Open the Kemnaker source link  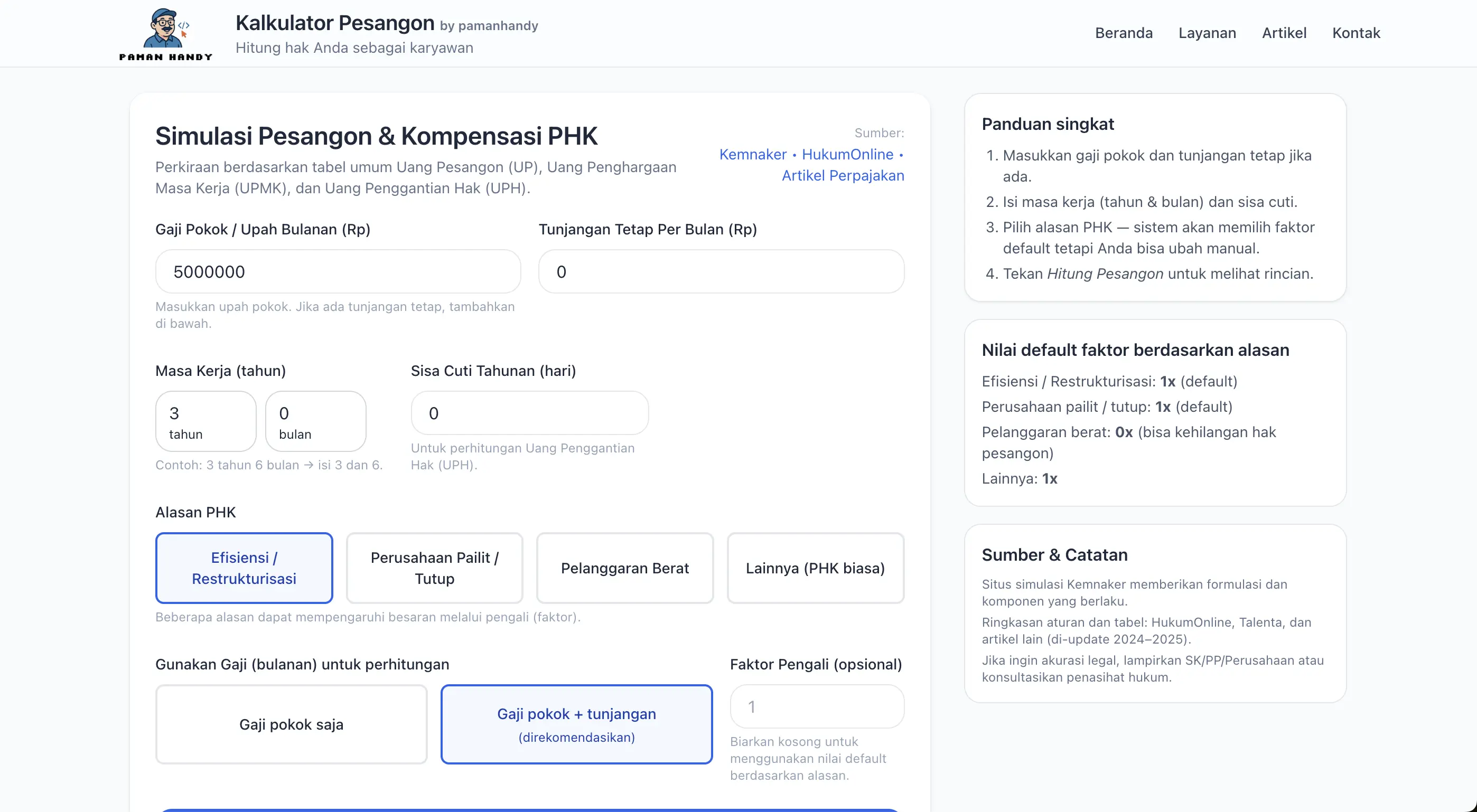[753, 154]
